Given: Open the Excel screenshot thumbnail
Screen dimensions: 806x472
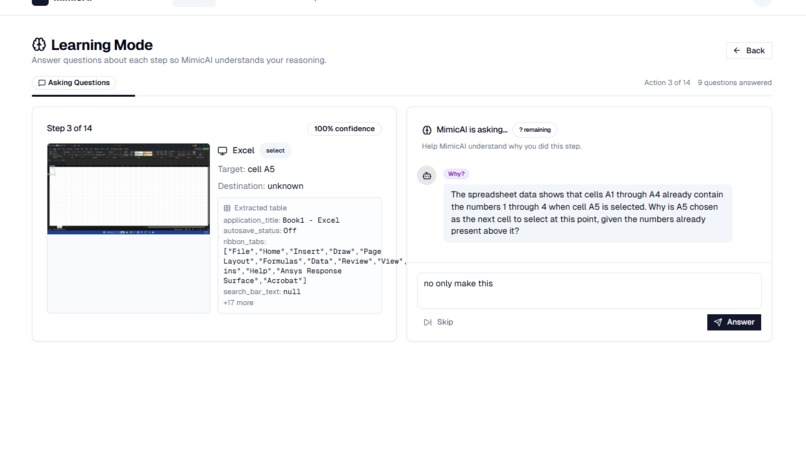Looking at the screenshot, I should click(x=129, y=189).
